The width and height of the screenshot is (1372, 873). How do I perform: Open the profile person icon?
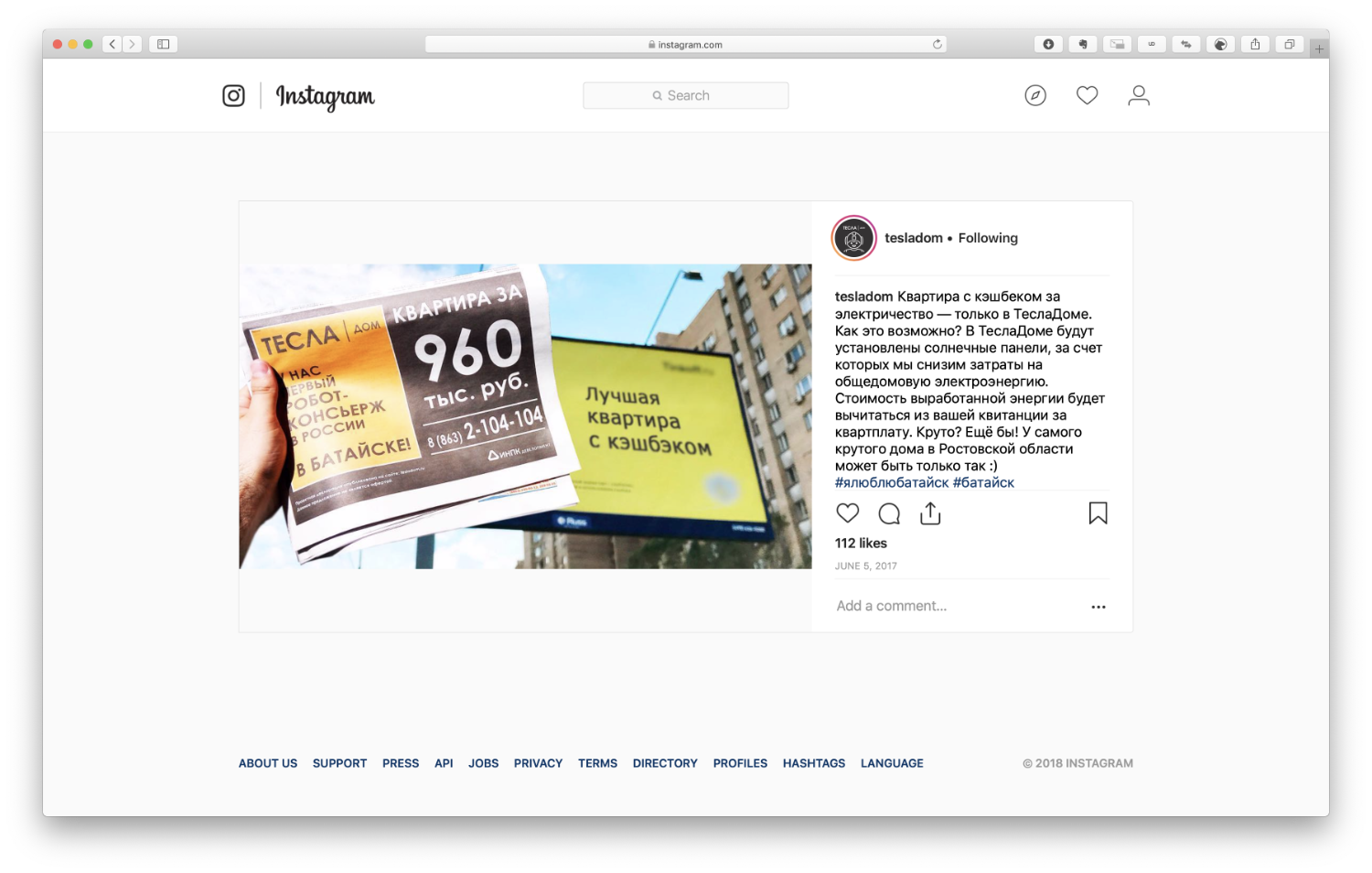coord(1139,95)
